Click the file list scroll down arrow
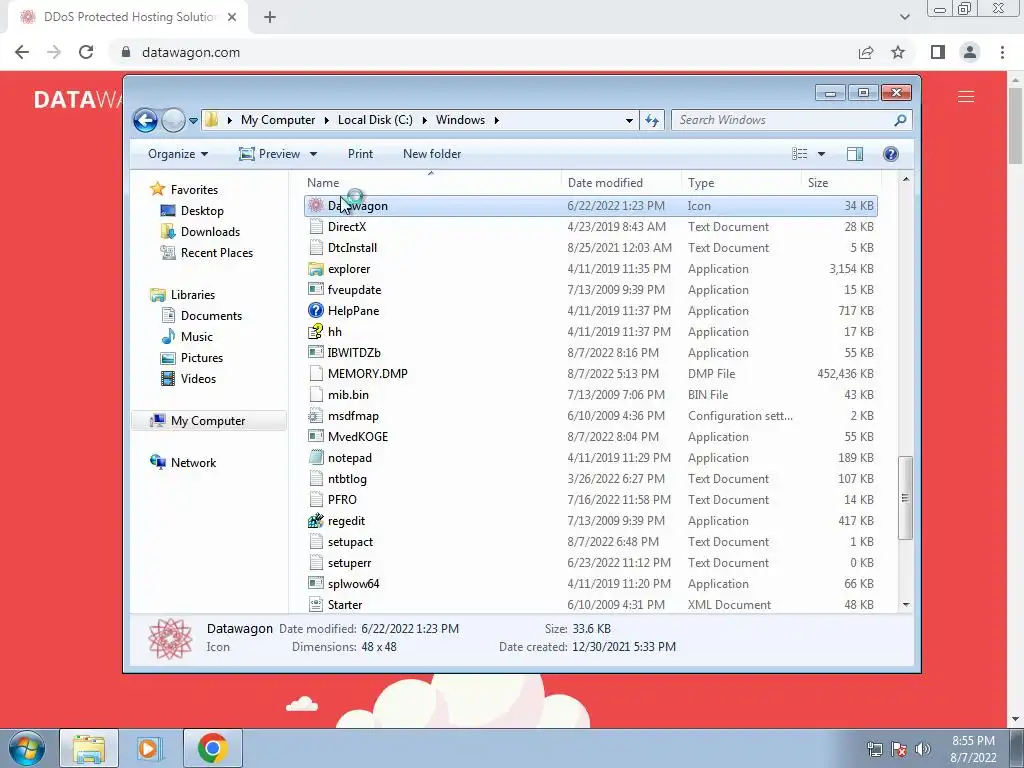The height and width of the screenshot is (768, 1024). tap(906, 605)
